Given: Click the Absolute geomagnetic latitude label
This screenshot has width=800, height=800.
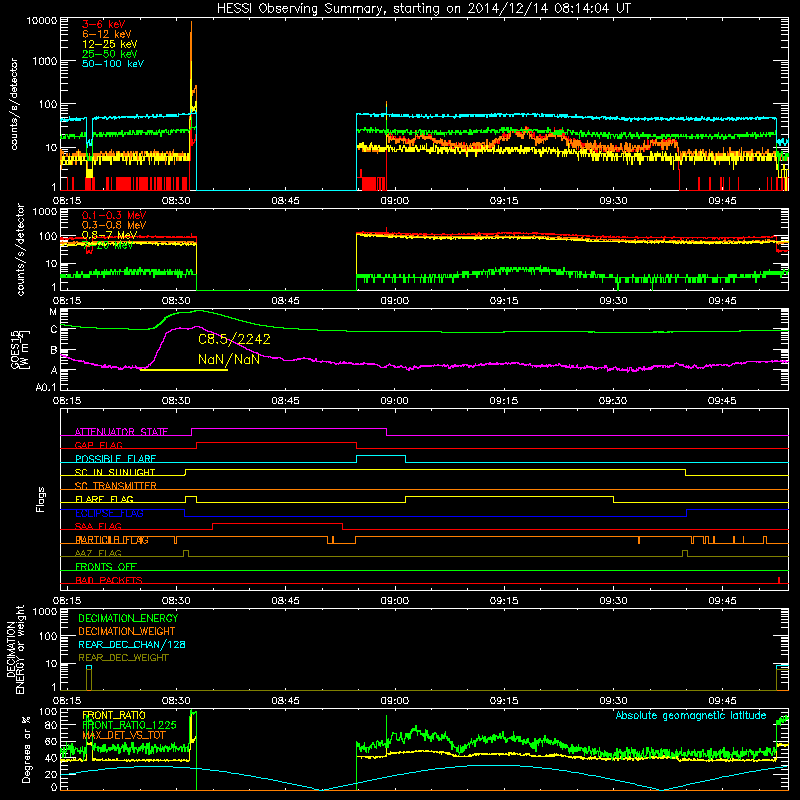Looking at the screenshot, I should (x=691, y=716).
